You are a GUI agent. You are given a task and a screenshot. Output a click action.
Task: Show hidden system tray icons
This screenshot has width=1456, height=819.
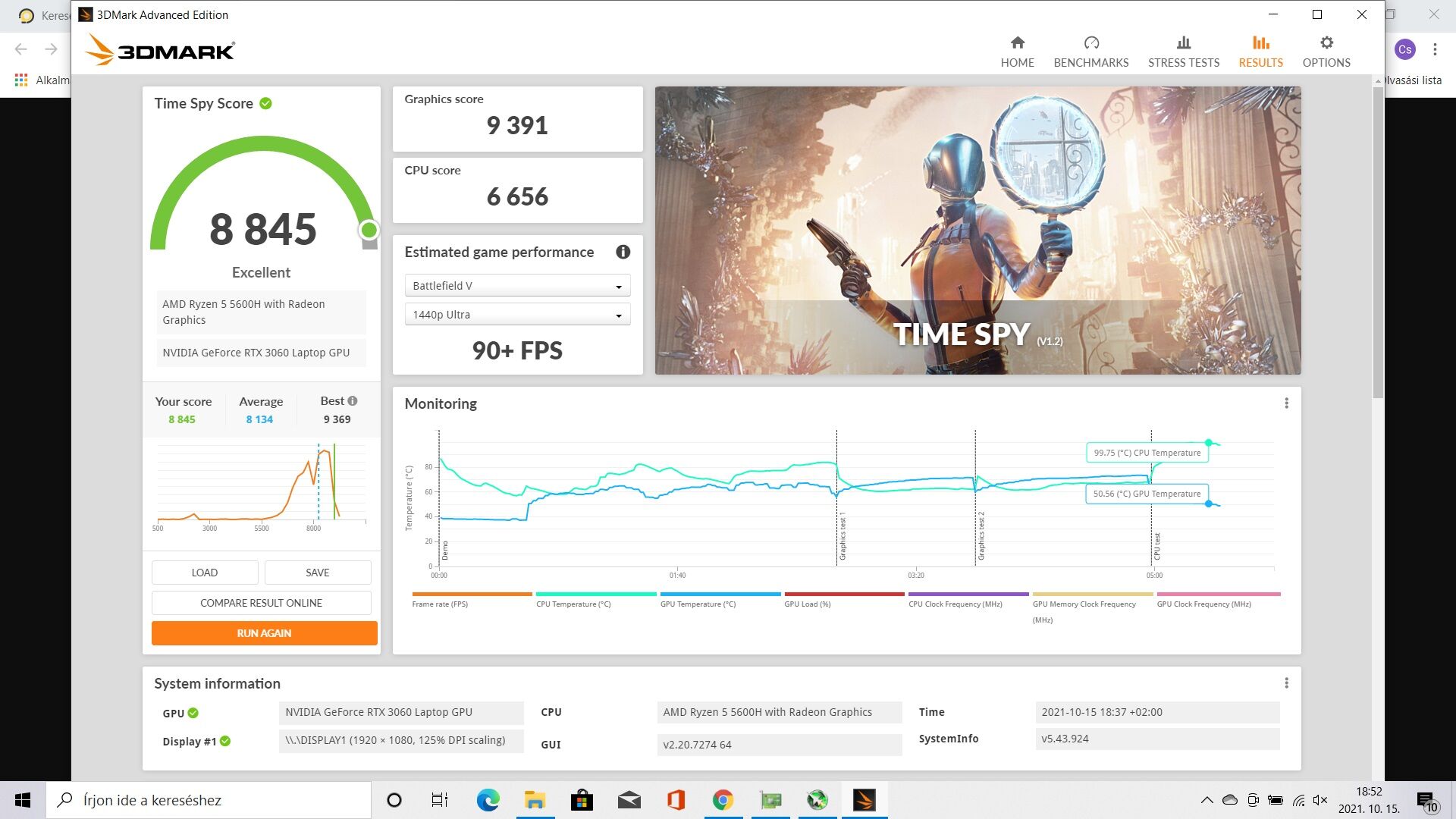pos(1207,800)
